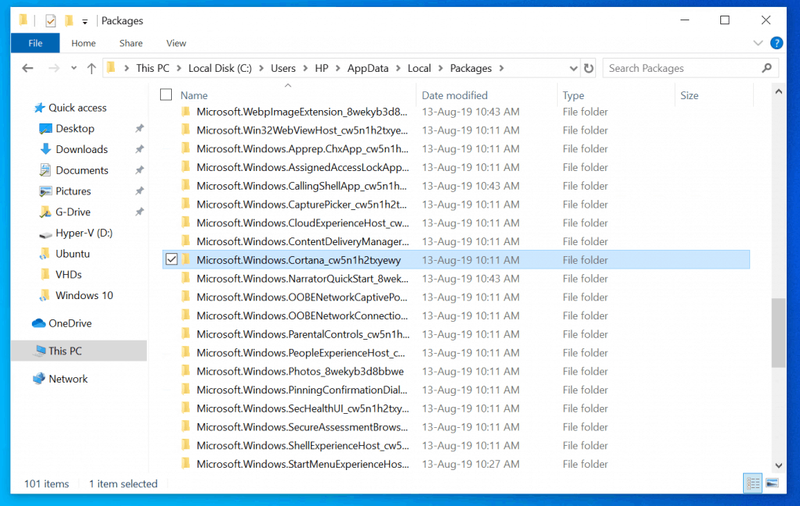Switch to the View ribbon tab
The image size is (800, 506).
pyautogui.click(x=176, y=43)
